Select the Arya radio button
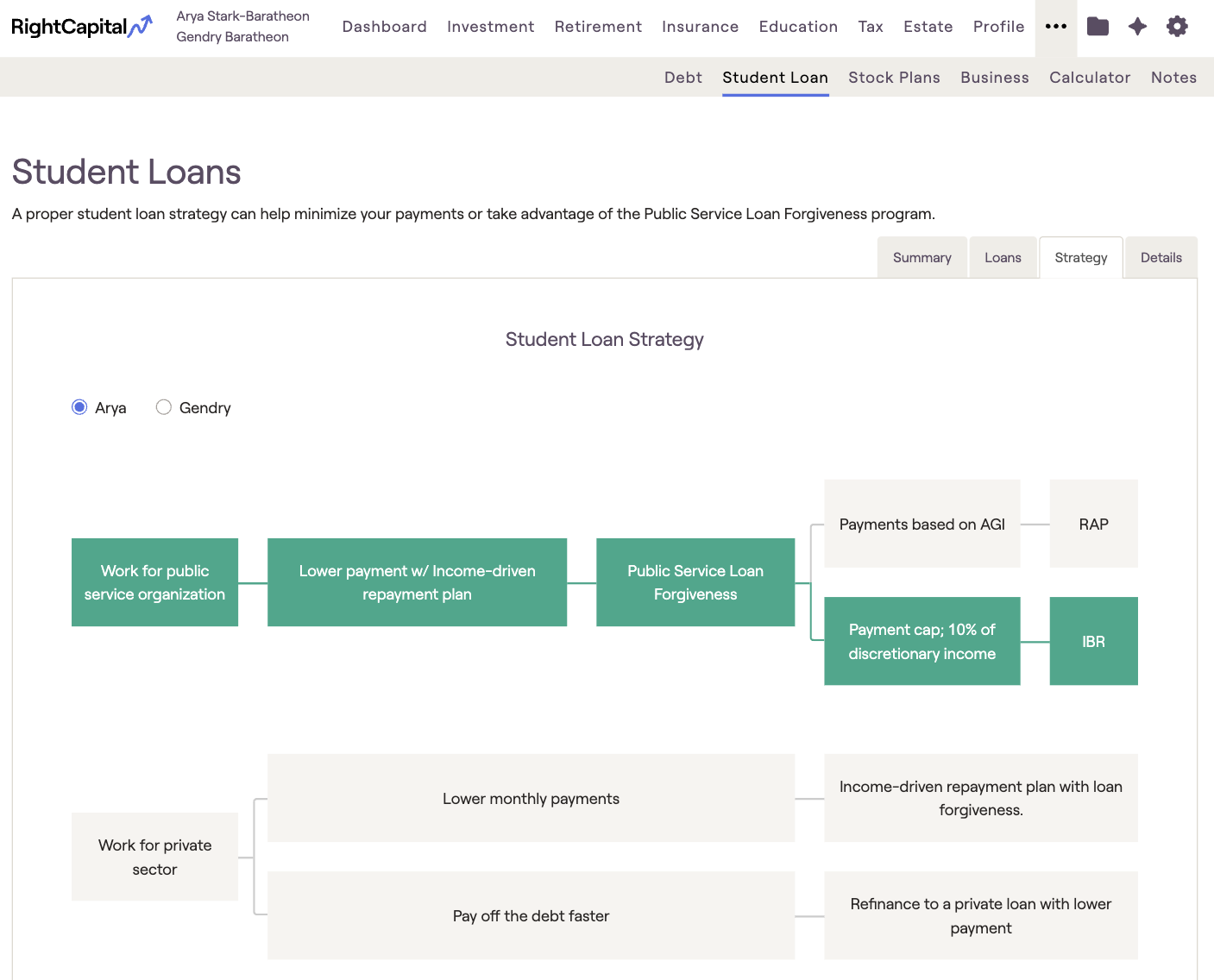This screenshot has width=1214, height=980. (79, 407)
